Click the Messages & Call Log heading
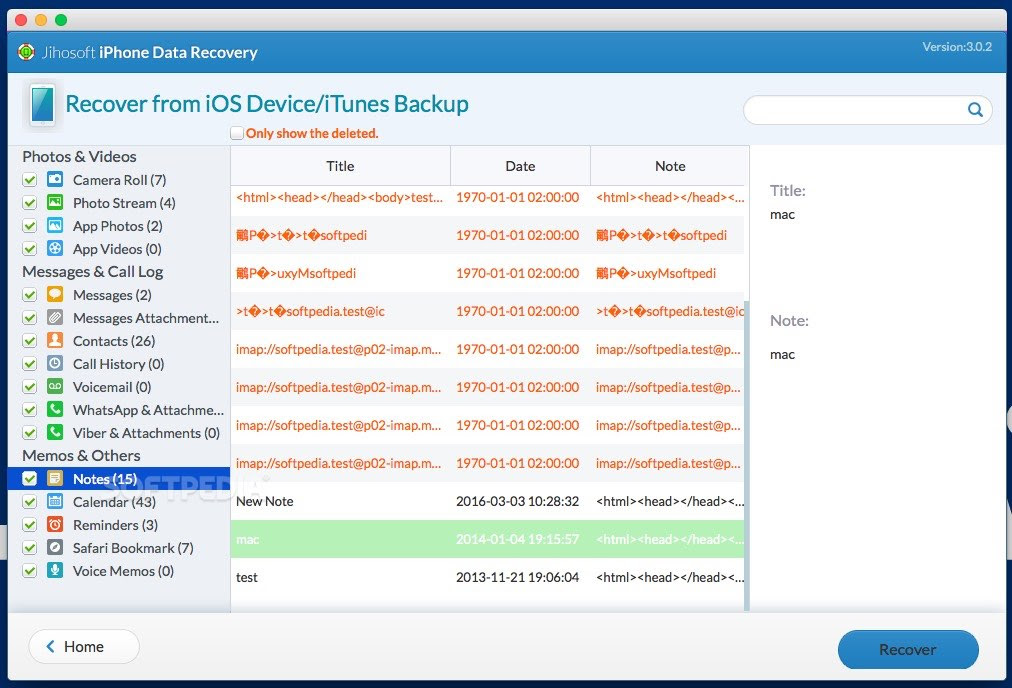The image size is (1012, 688). point(92,272)
